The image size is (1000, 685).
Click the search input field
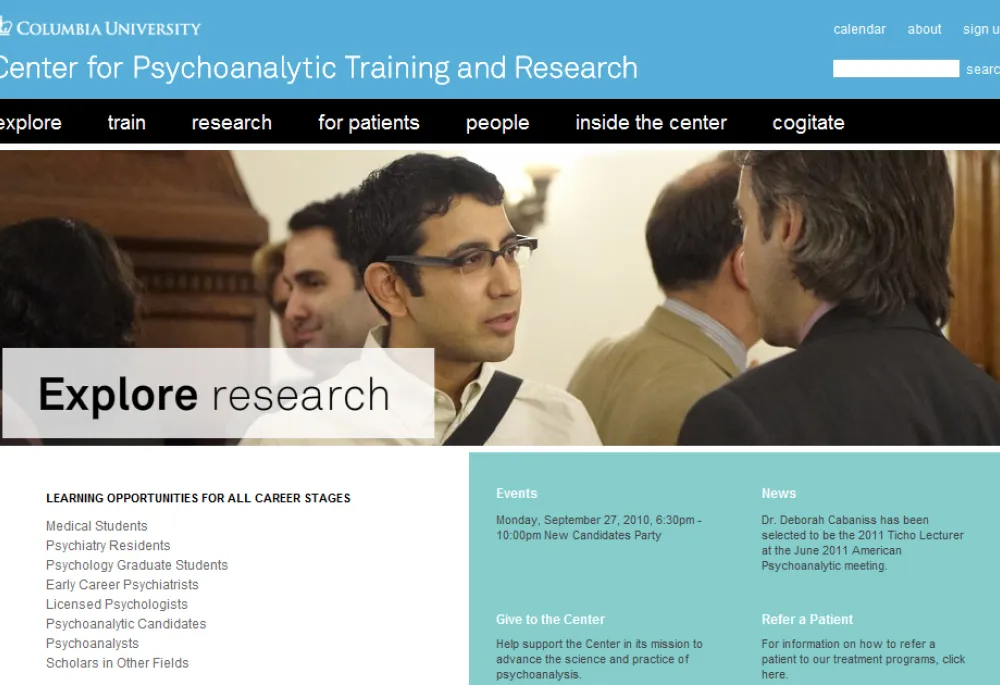click(895, 68)
